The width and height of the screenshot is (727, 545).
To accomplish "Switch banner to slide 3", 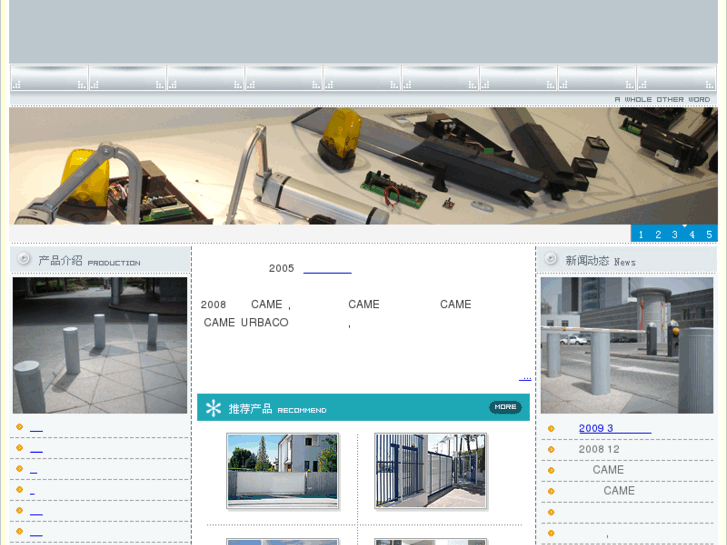I will pyautogui.click(x=675, y=234).
